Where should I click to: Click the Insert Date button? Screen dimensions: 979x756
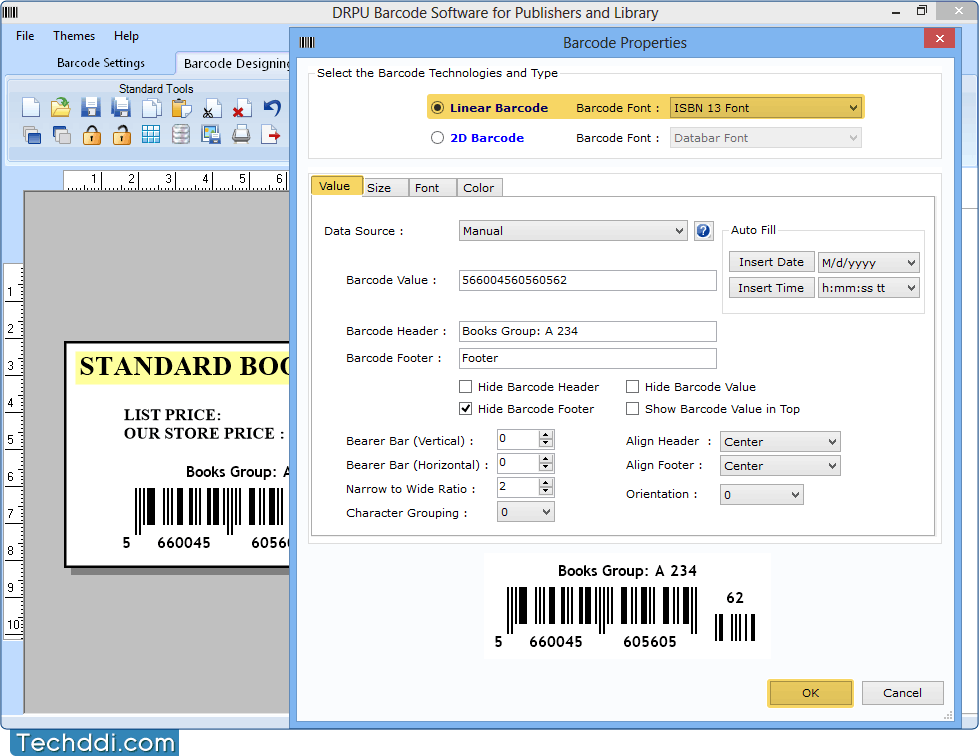coord(771,262)
